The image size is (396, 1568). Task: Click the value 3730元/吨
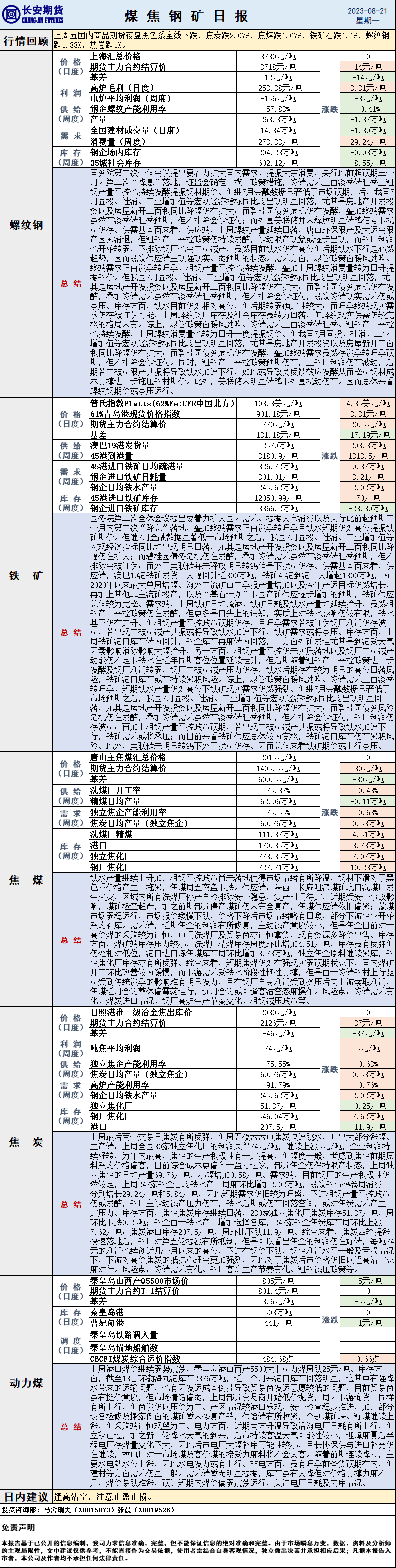pyautogui.click(x=278, y=56)
